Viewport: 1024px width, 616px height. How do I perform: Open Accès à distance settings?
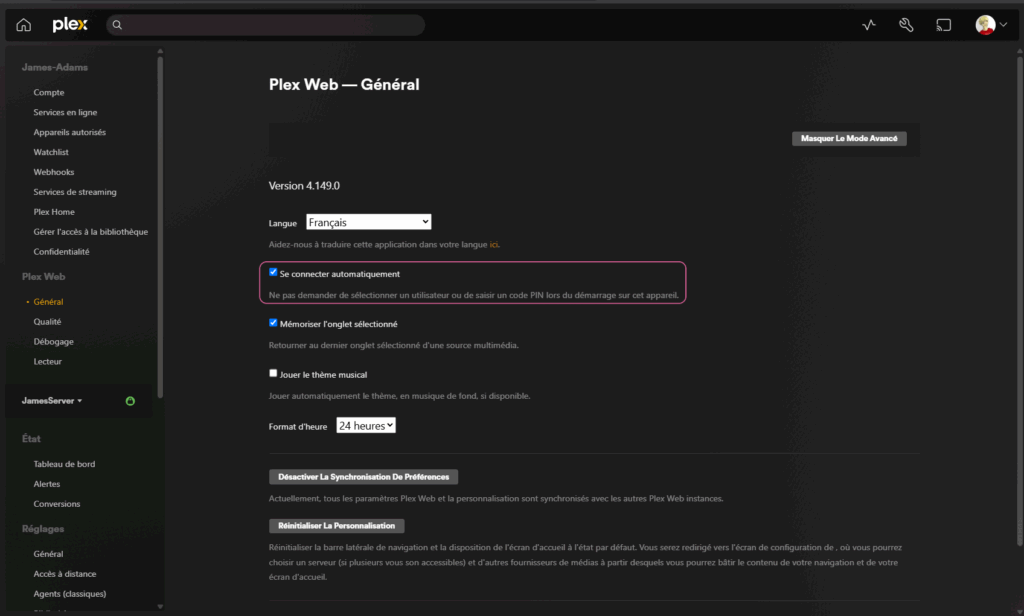(65, 574)
